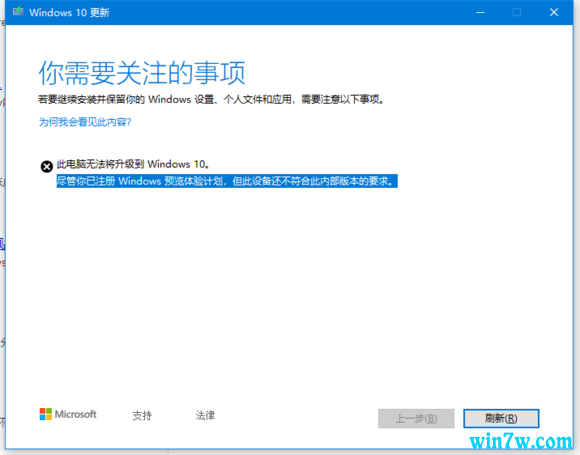Viewport: 580px width, 455px height.
Task: Click the 若要继续安装并保留你的 Windows 设置 sentence
Action: coord(211,100)
